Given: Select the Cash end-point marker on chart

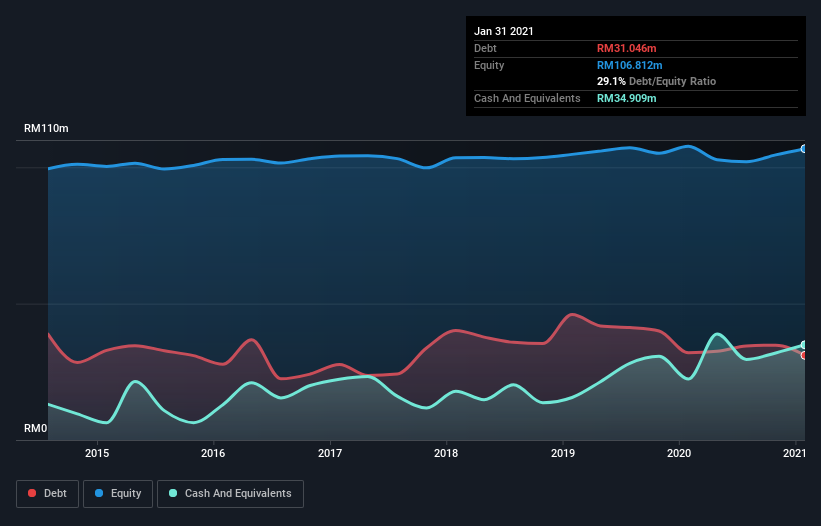Looking at the screenshot, I should pyautogui.click(x=804, y=345).
